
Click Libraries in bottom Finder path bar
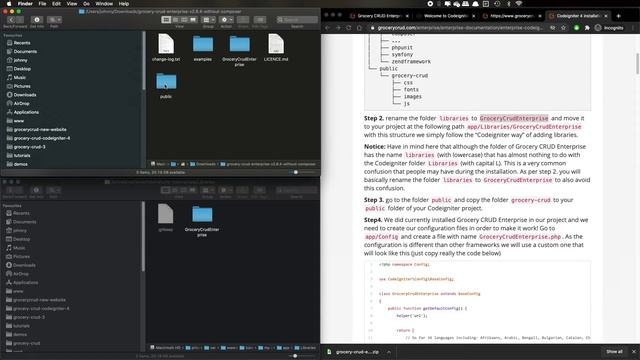[x=305, y=348]
